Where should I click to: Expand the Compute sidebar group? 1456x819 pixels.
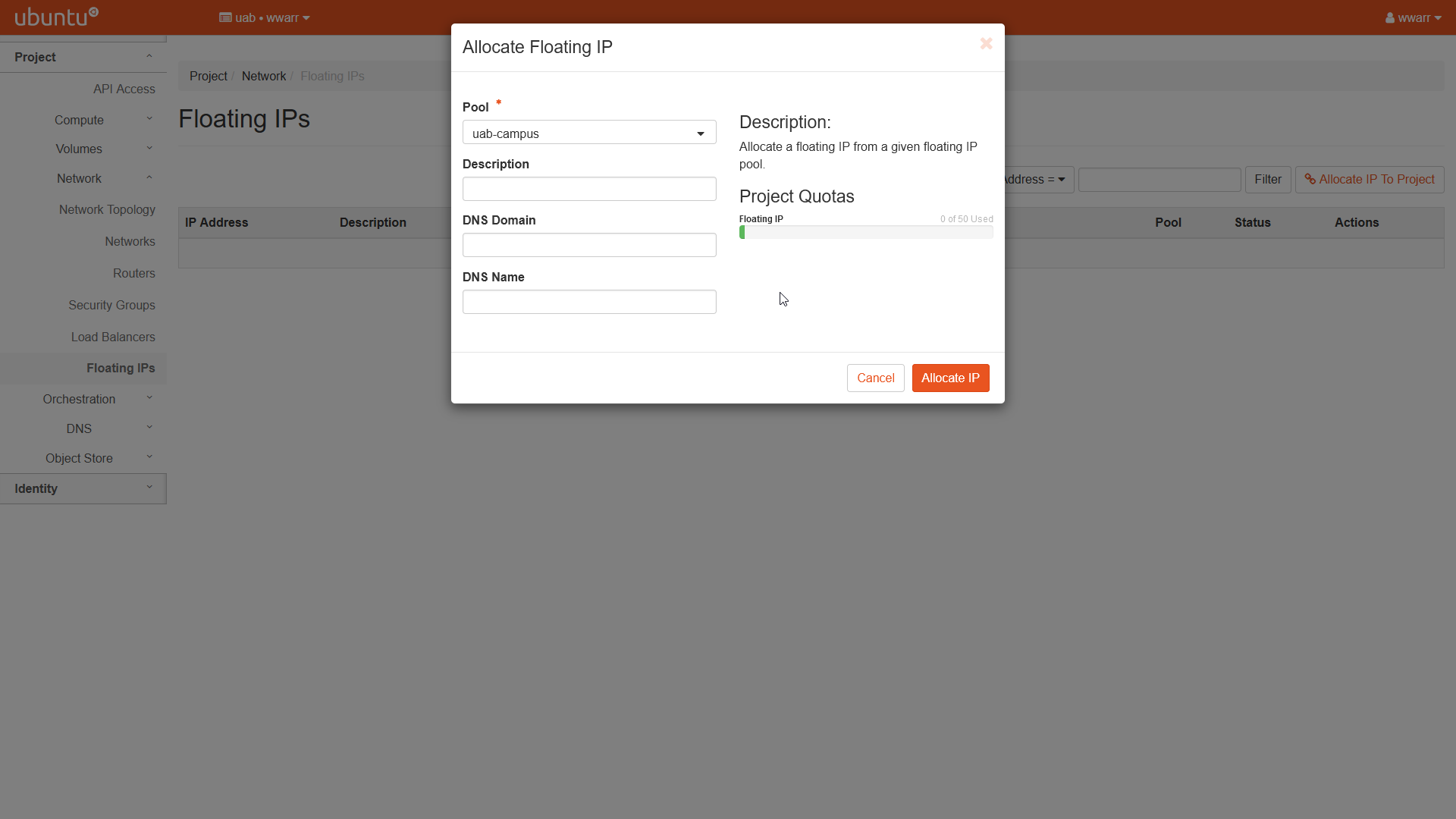tap(83, 120)
